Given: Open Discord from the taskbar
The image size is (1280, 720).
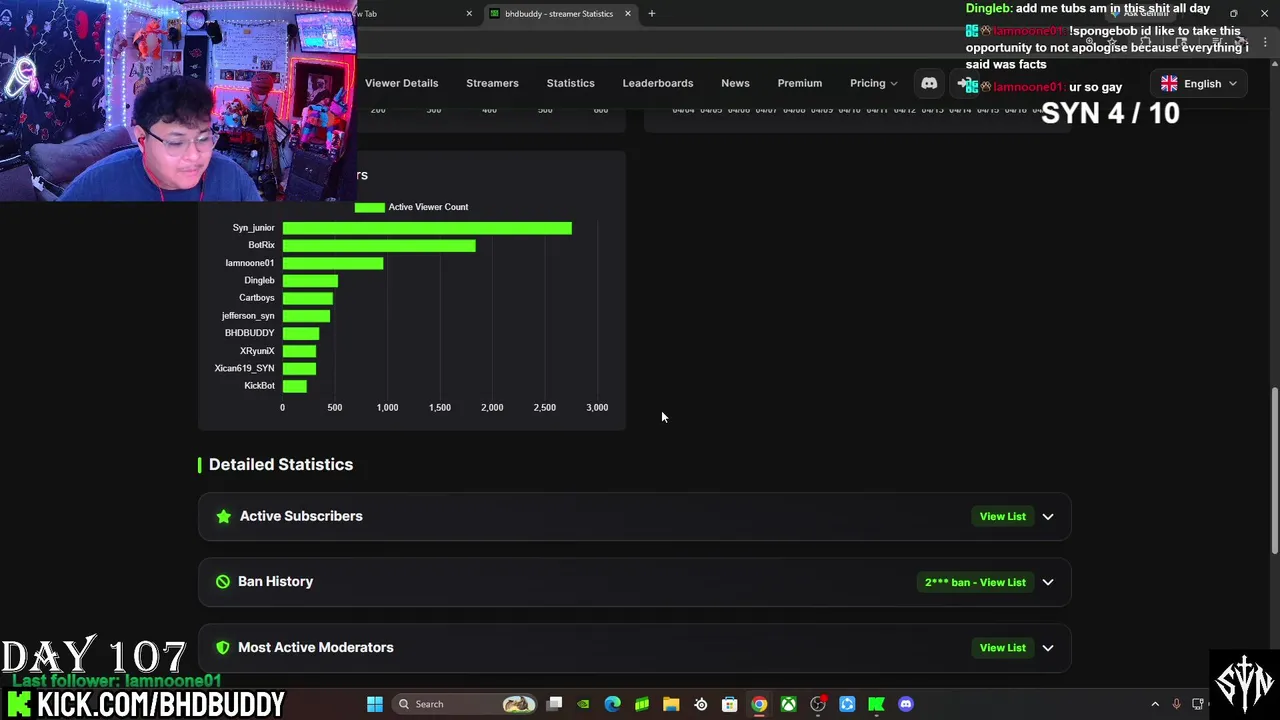Looking at the screenshot, I should (906, 704).
